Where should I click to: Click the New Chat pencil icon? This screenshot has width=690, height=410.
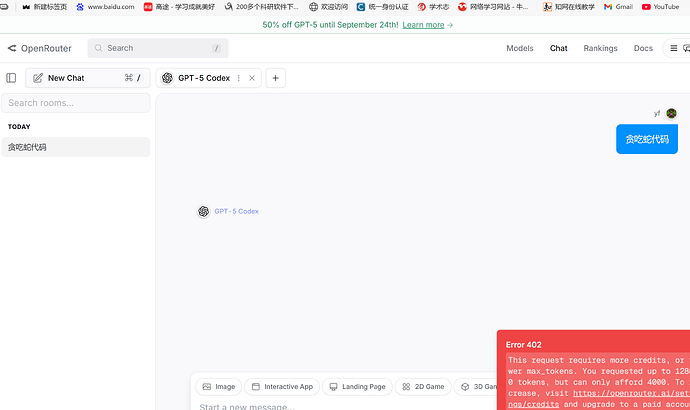tap(38, 78)
